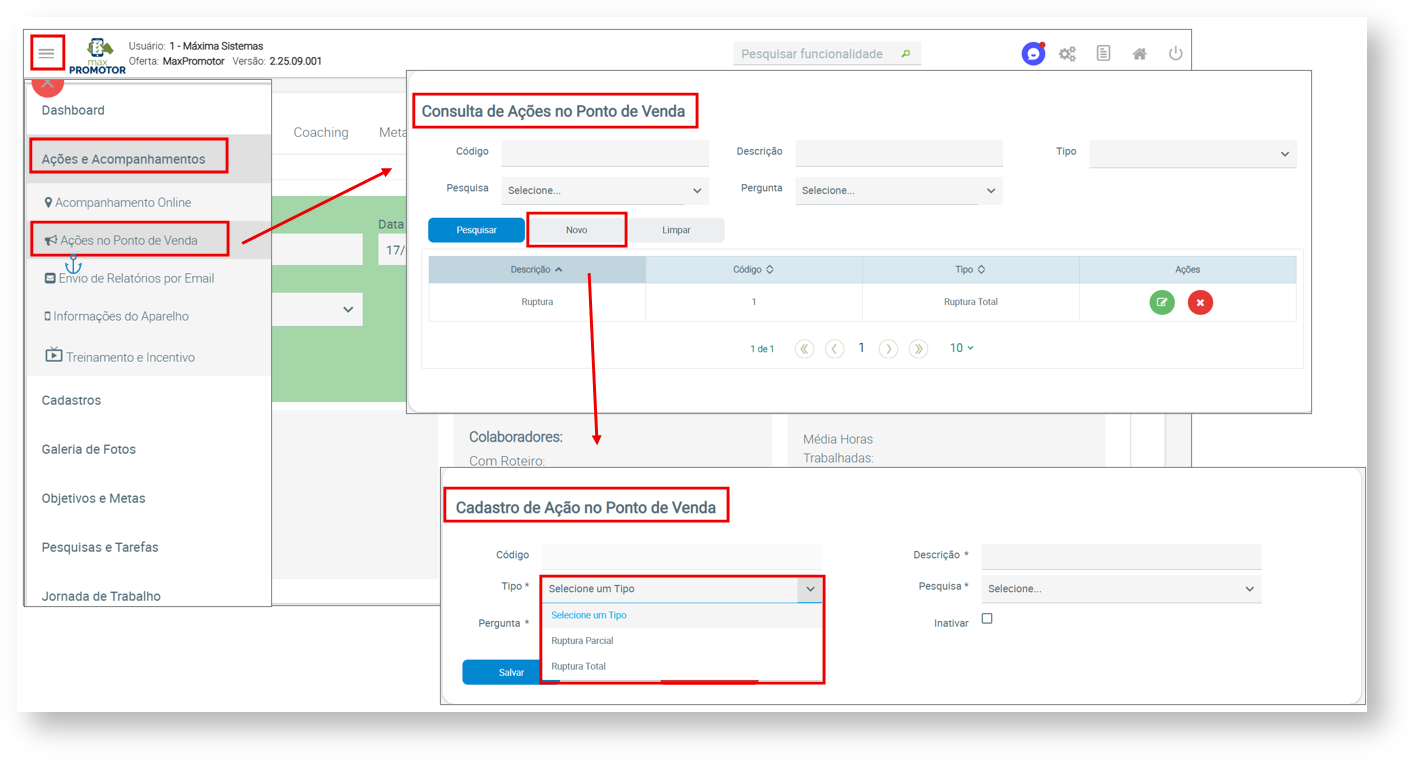This screenshot has height=760, width=1415.
Task: Open the page size 10 dropdown
Action: coord(961,348)
